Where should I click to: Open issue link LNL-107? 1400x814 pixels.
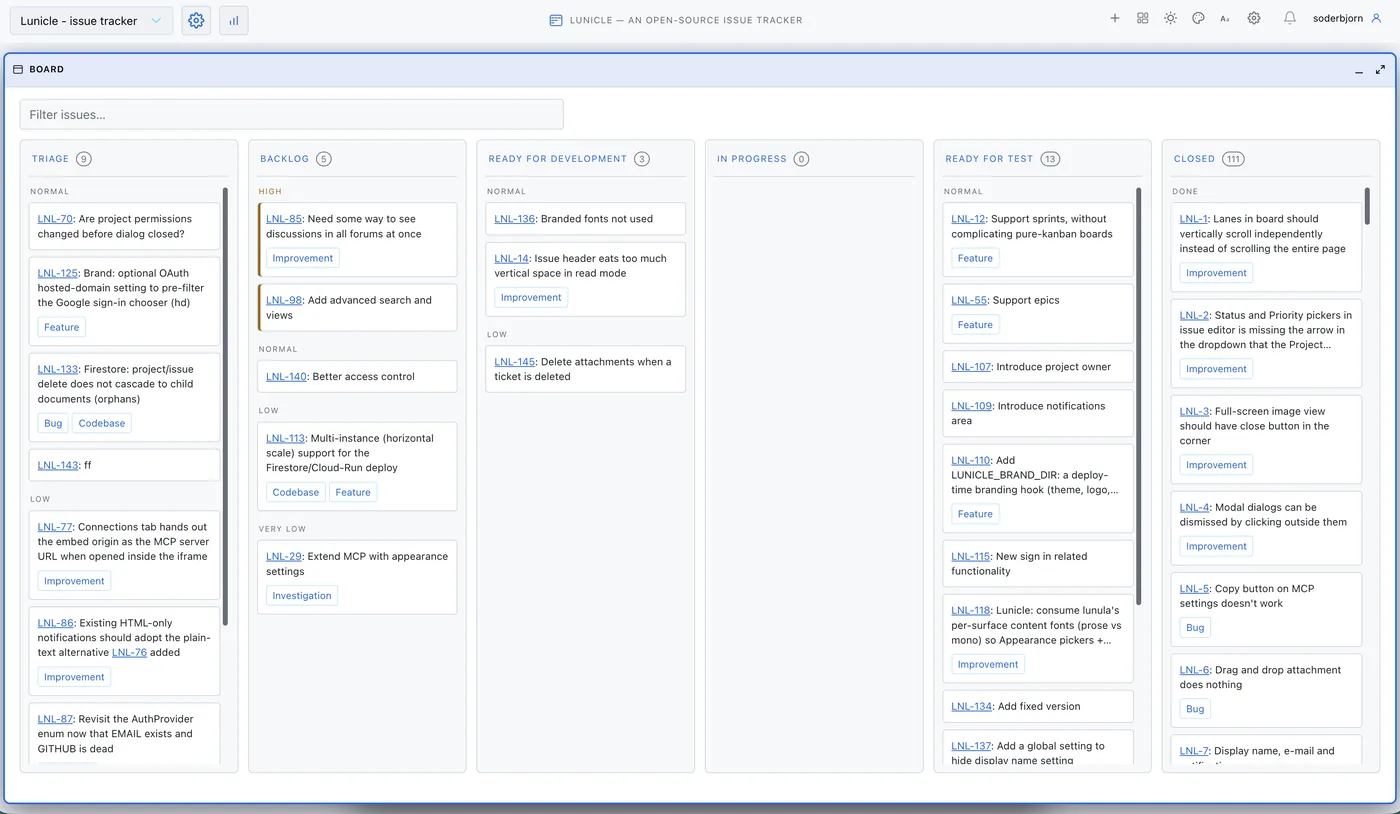point(971,367)
